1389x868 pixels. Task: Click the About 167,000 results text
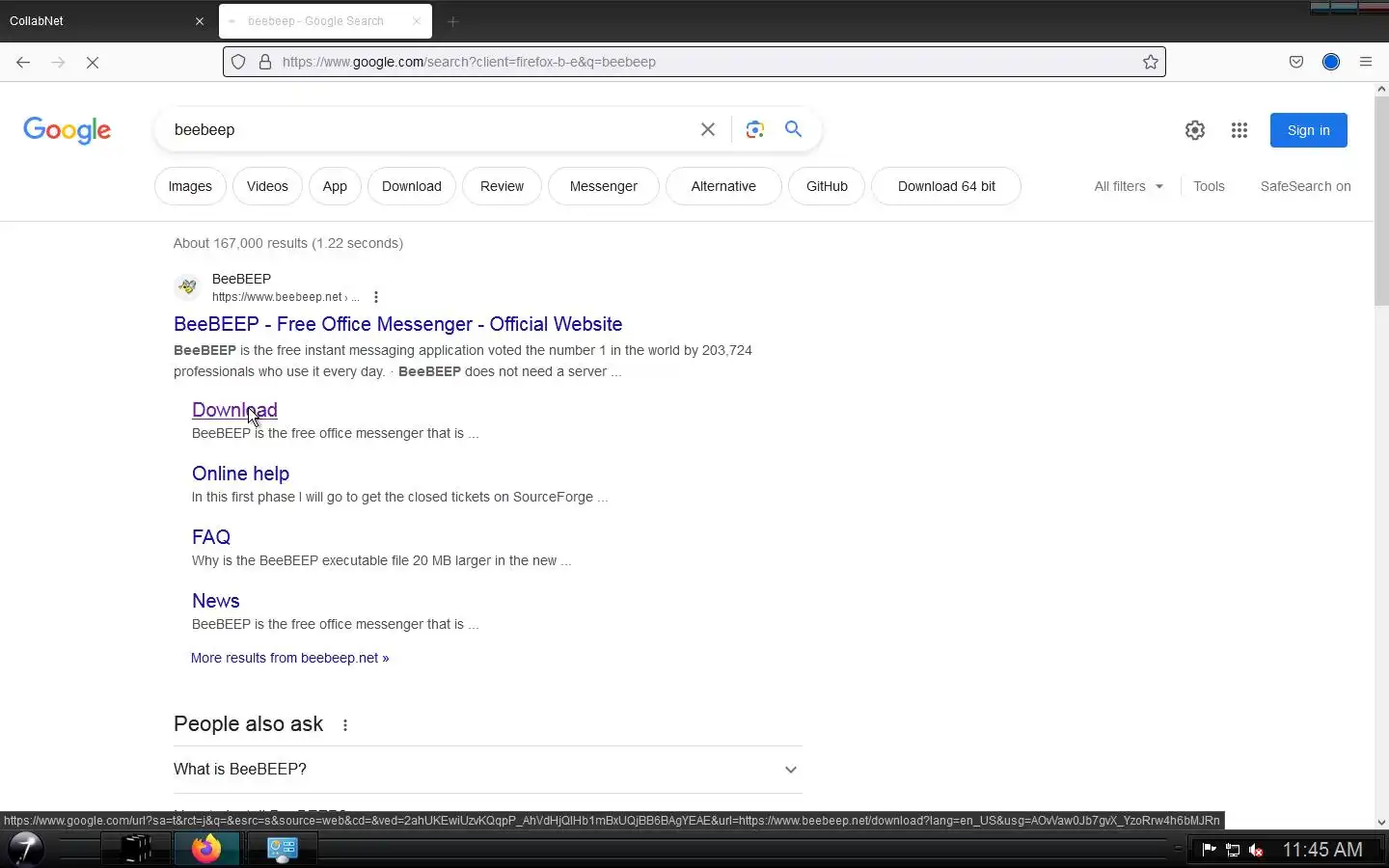[x=288, y=243]
